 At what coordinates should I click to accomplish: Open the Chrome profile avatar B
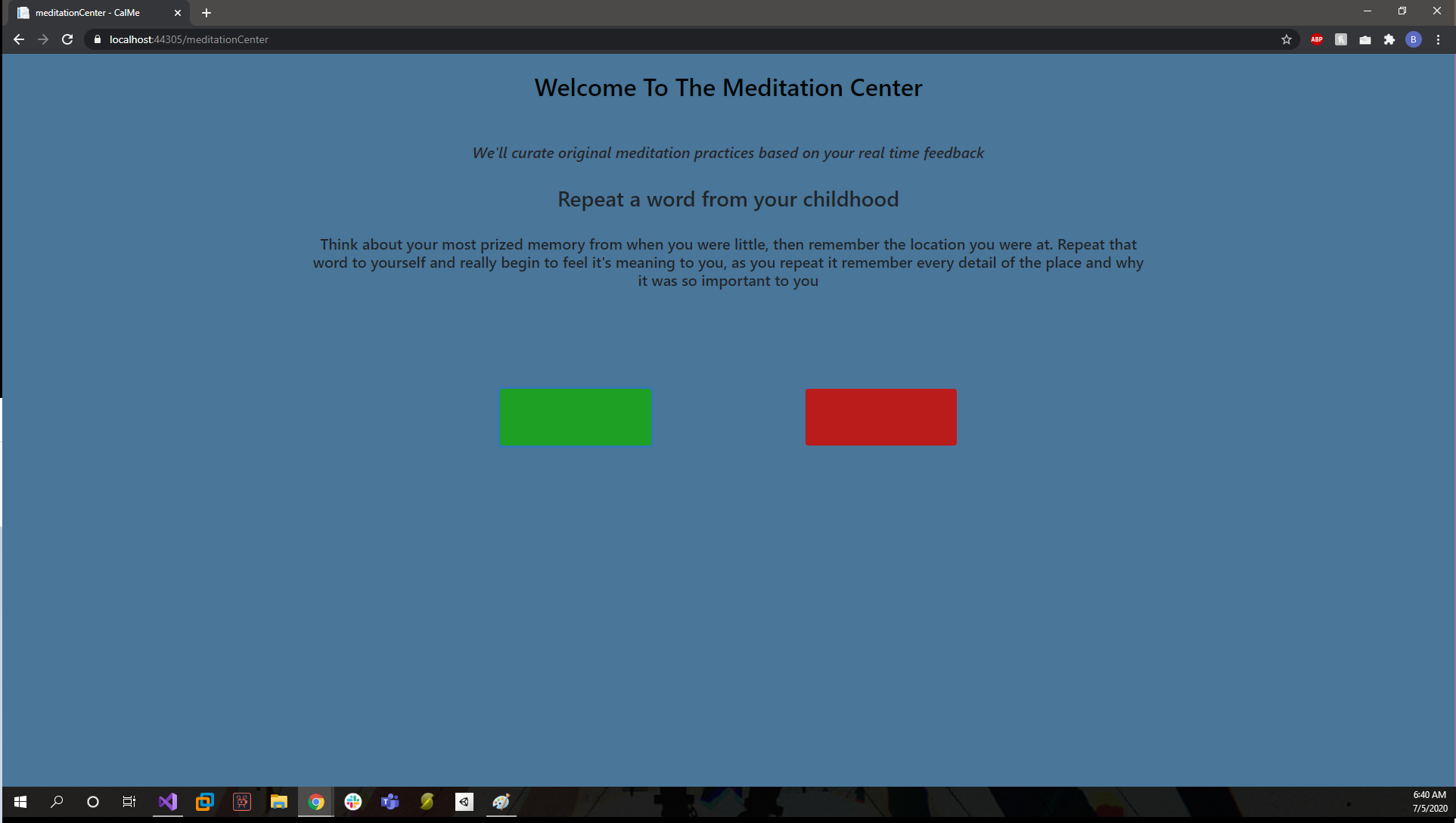1413,39
